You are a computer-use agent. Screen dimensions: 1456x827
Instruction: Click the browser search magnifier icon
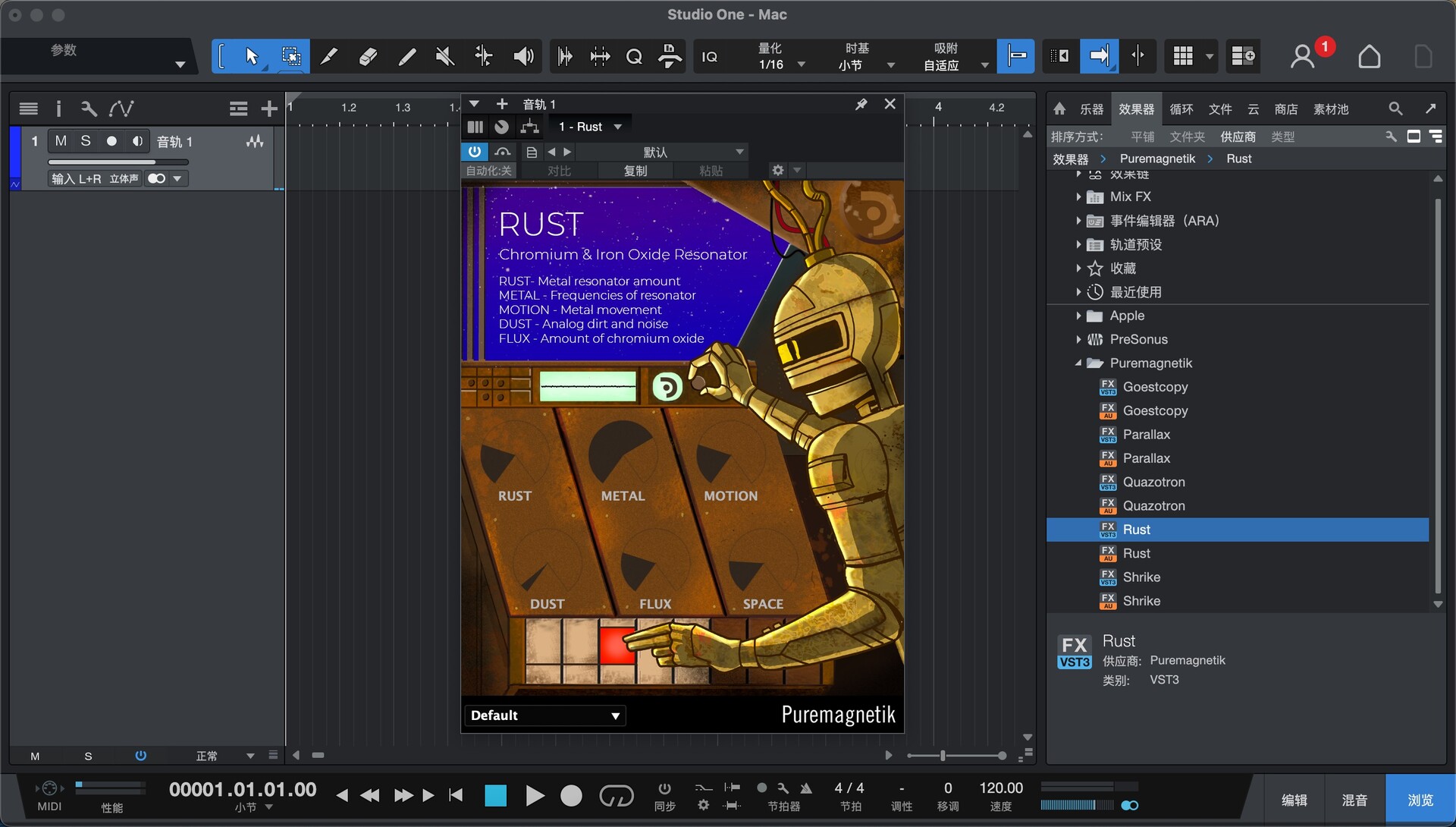(1395, 109)
